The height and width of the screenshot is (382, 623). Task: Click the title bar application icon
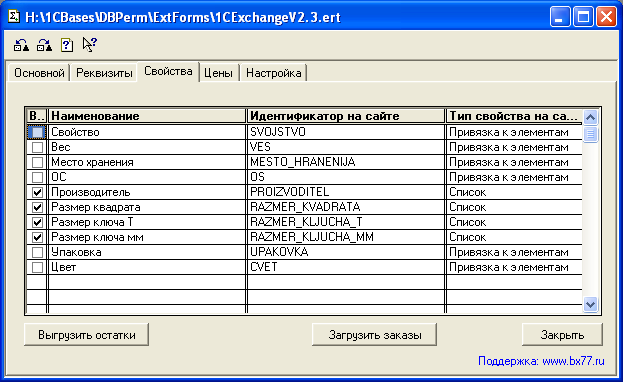point(14,17)
